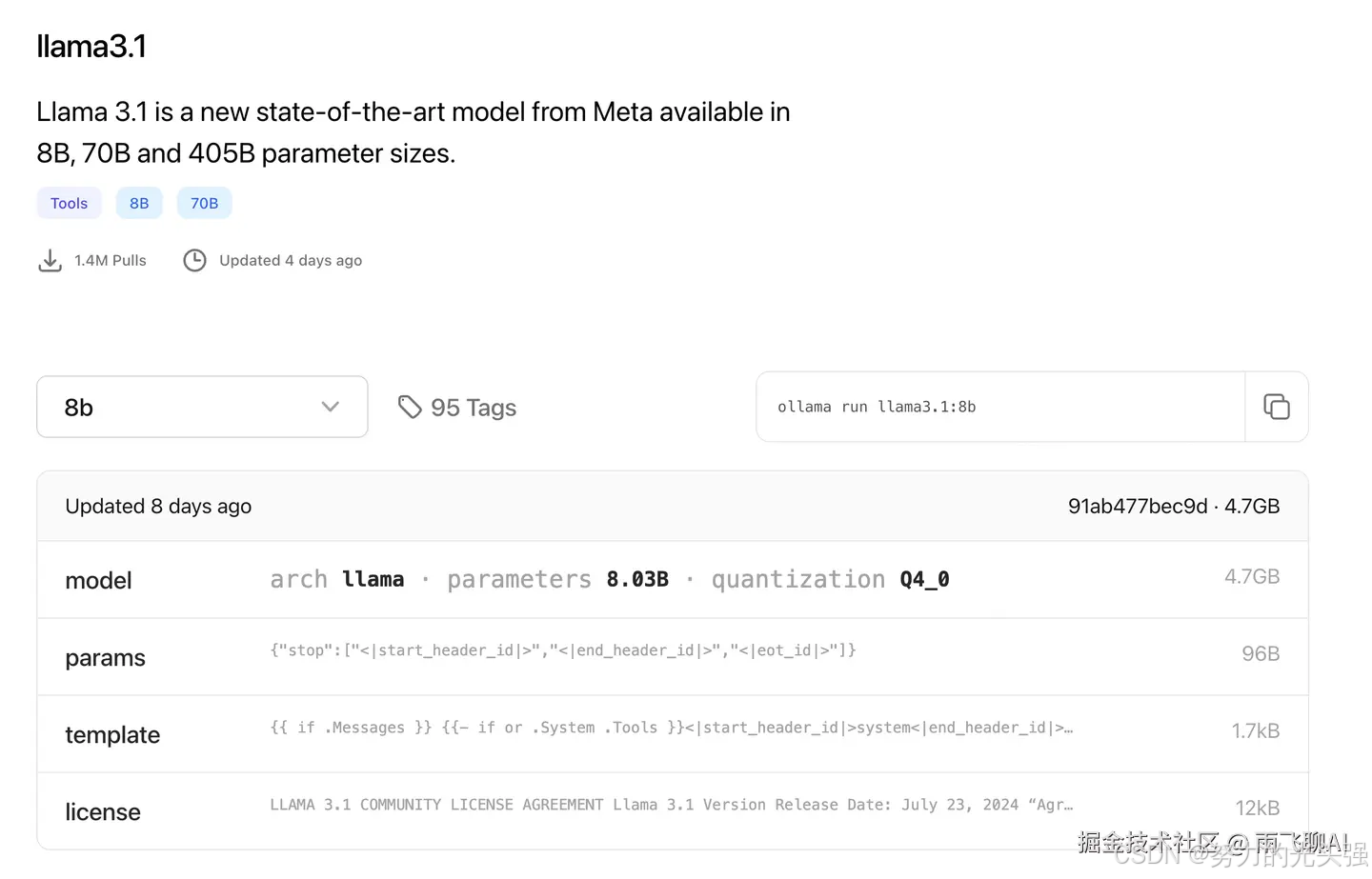Select the Tools tag badge
The height and width of the screenshot is (879, 1372).
(x=69, y=203)
